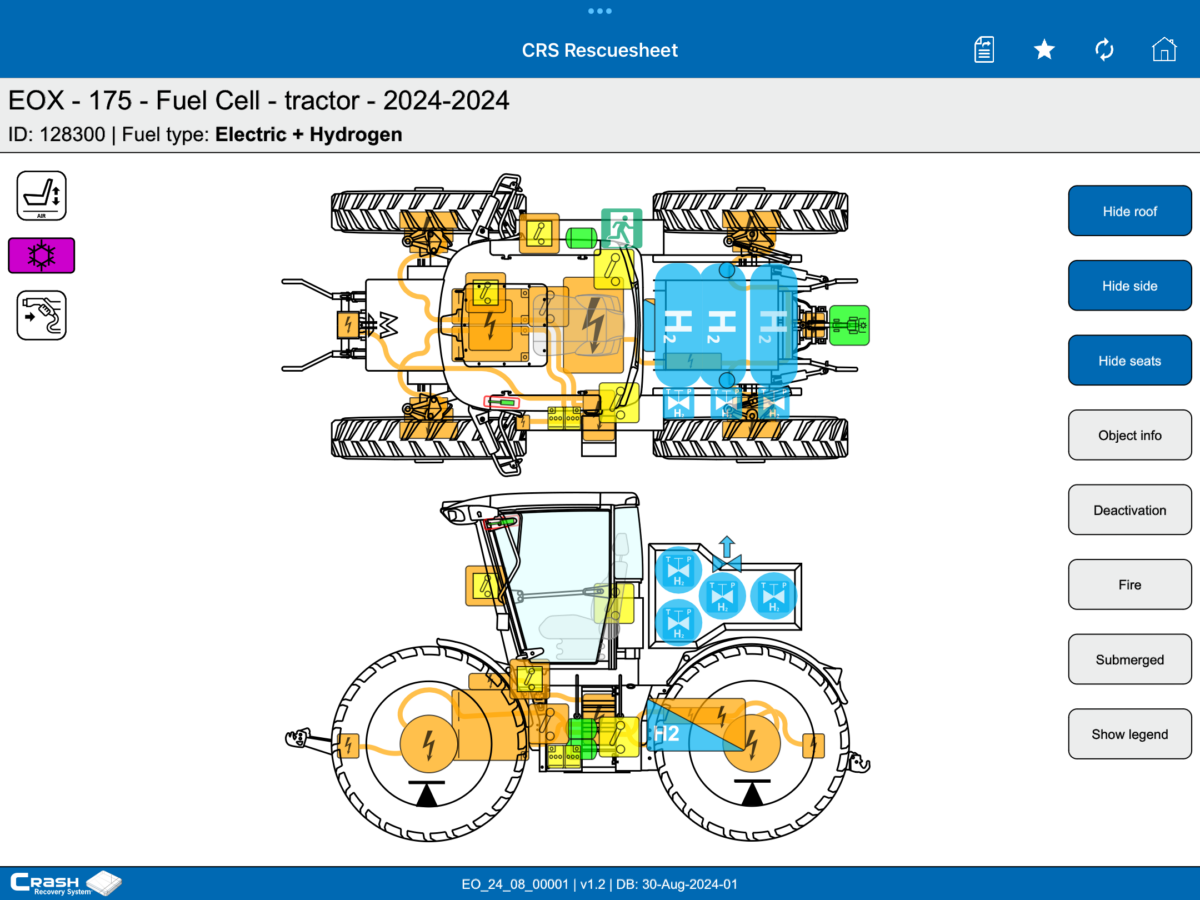Screen dimensions: 1200x900
Task: Refresh the rescue sheet data
Action: 1104,50
